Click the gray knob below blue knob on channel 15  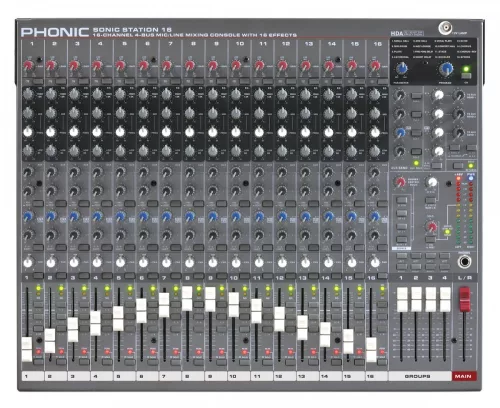point(352,235)
